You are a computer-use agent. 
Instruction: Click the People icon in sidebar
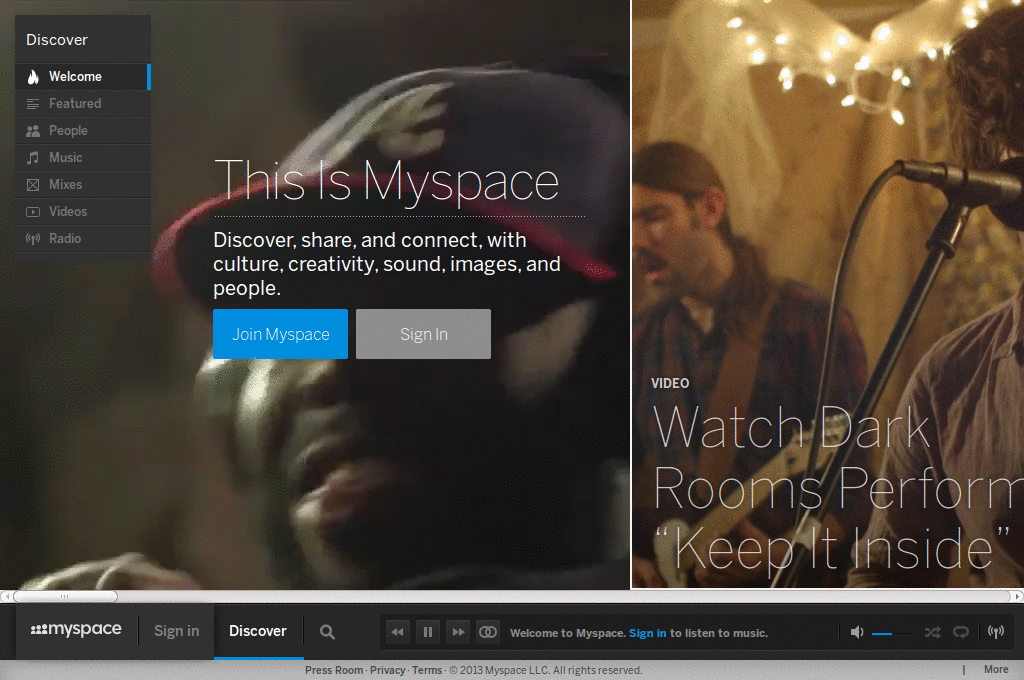point(33,131)
